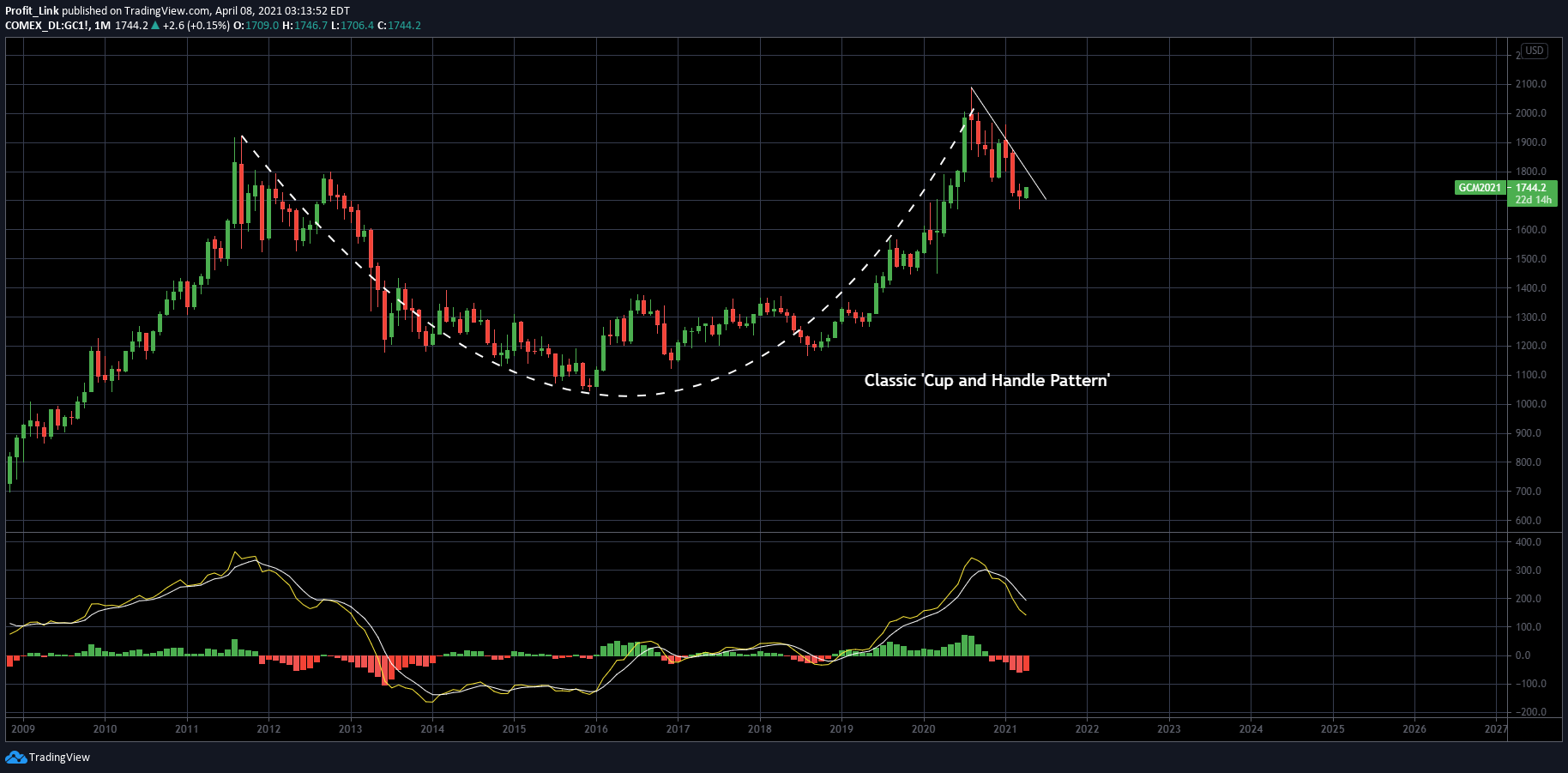
Task: Click the TradingView wordmark at bottom left
Action: coord(59,758)
